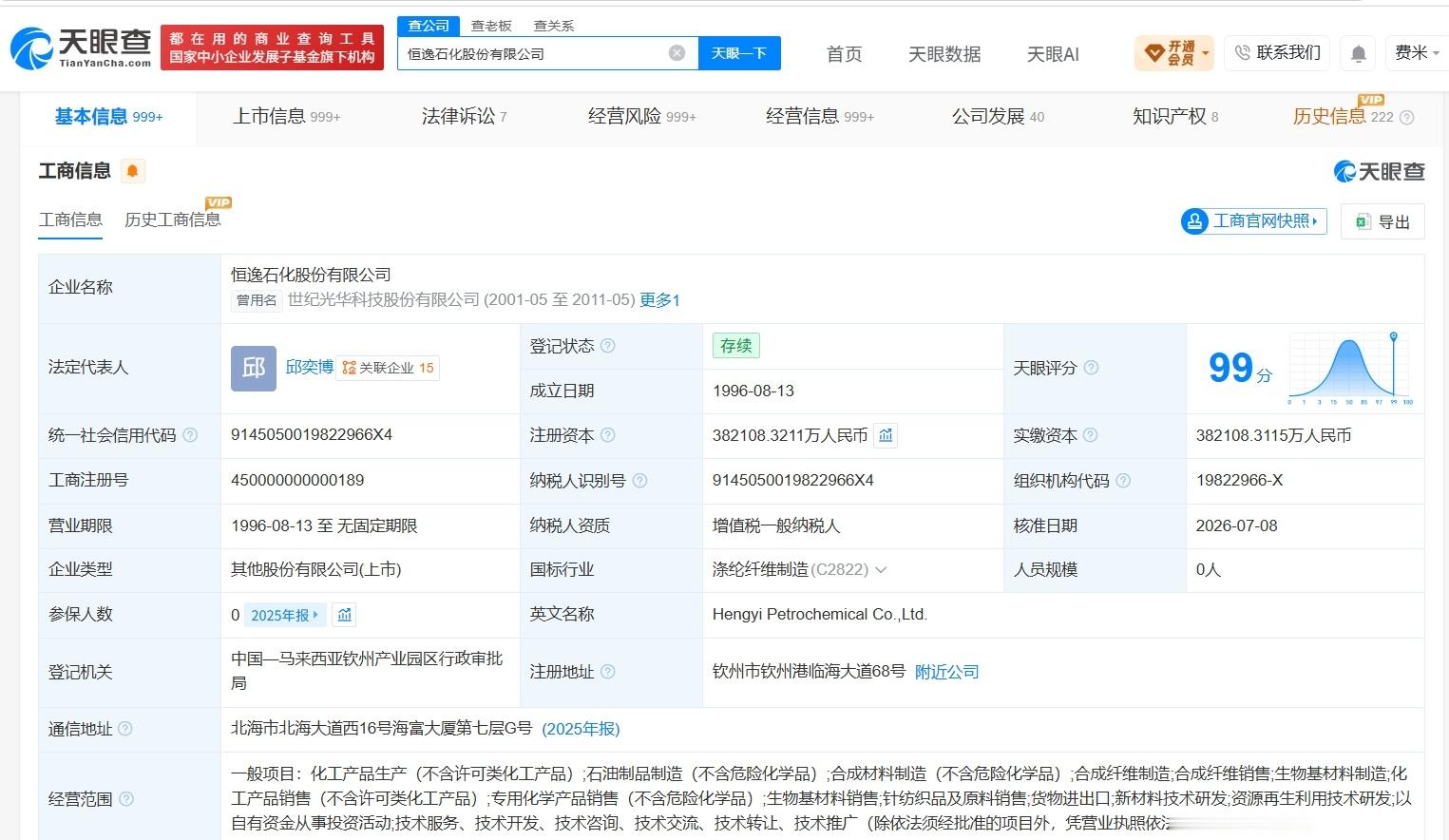Switch to 查公司 search mode
The image size is (1449, 840).
(x=429, y=26)
